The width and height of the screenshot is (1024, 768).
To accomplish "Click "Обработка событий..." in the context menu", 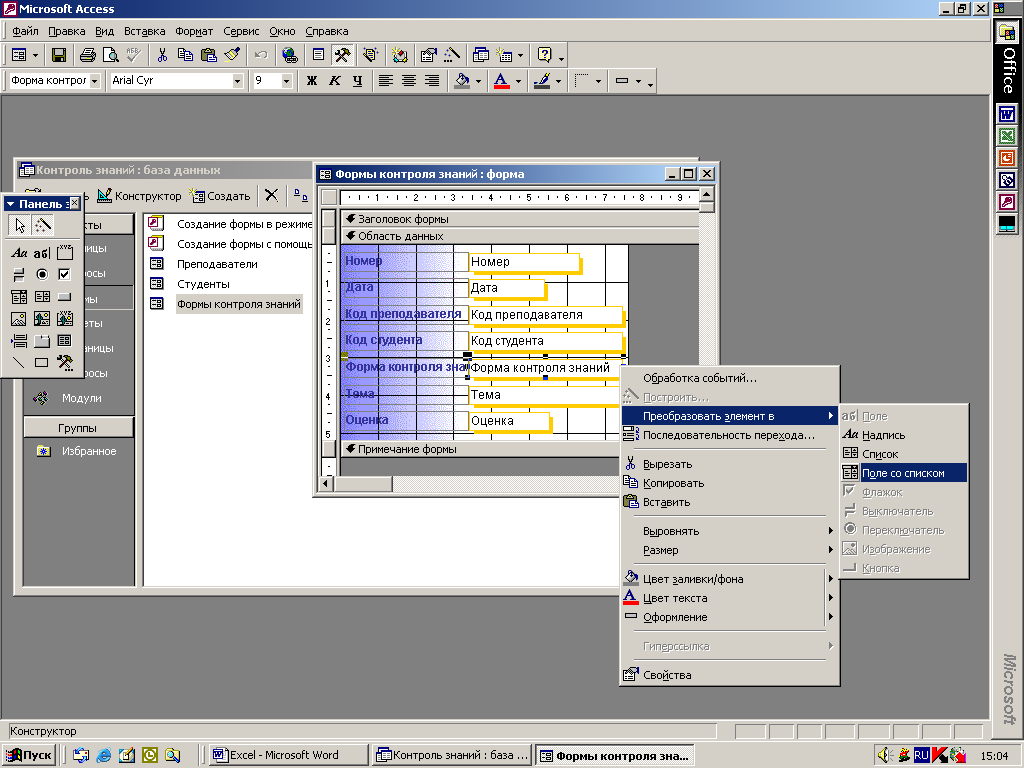I will (x=729, y=377).
